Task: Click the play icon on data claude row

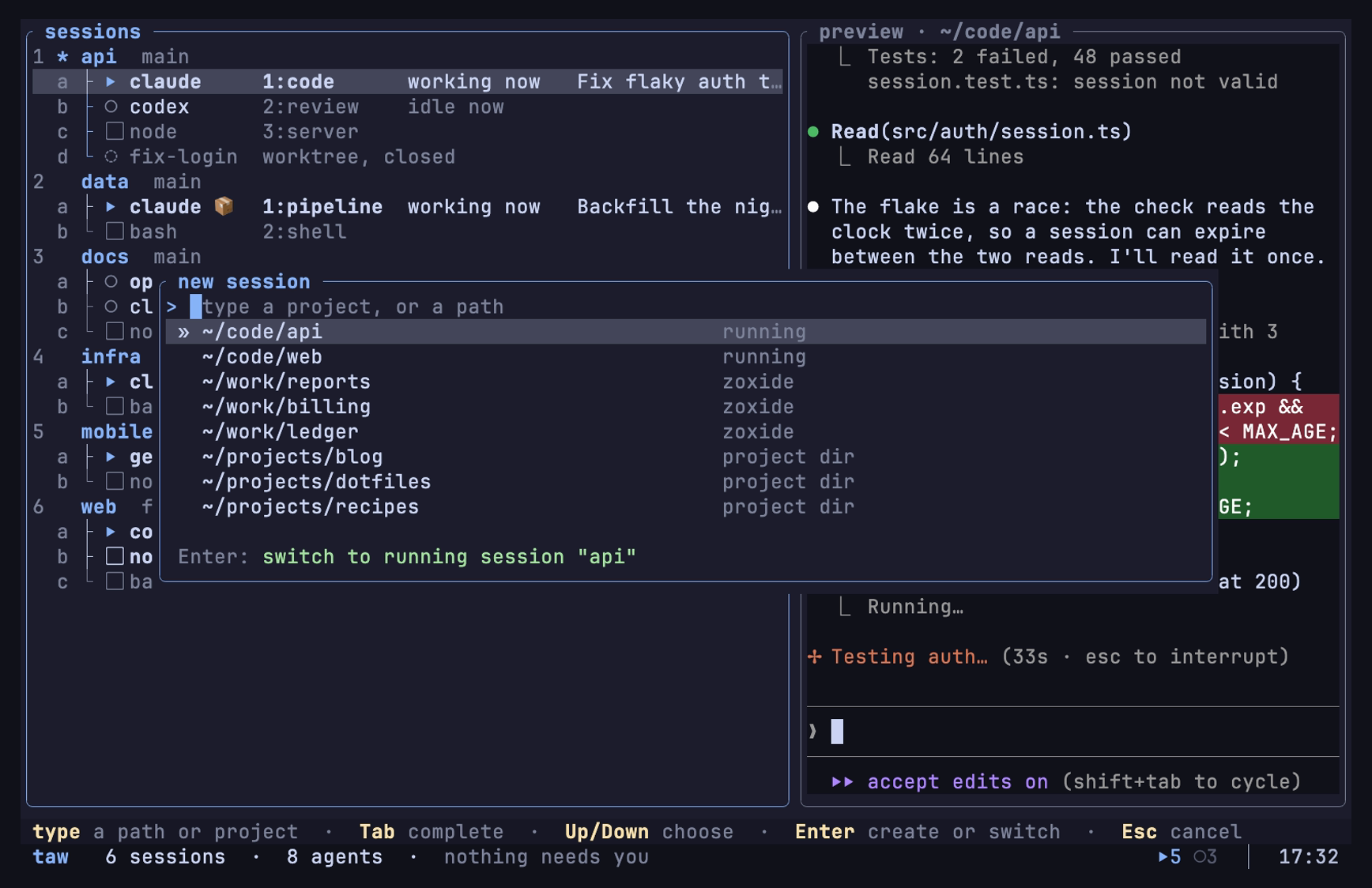Action: (x=111, y=206)
